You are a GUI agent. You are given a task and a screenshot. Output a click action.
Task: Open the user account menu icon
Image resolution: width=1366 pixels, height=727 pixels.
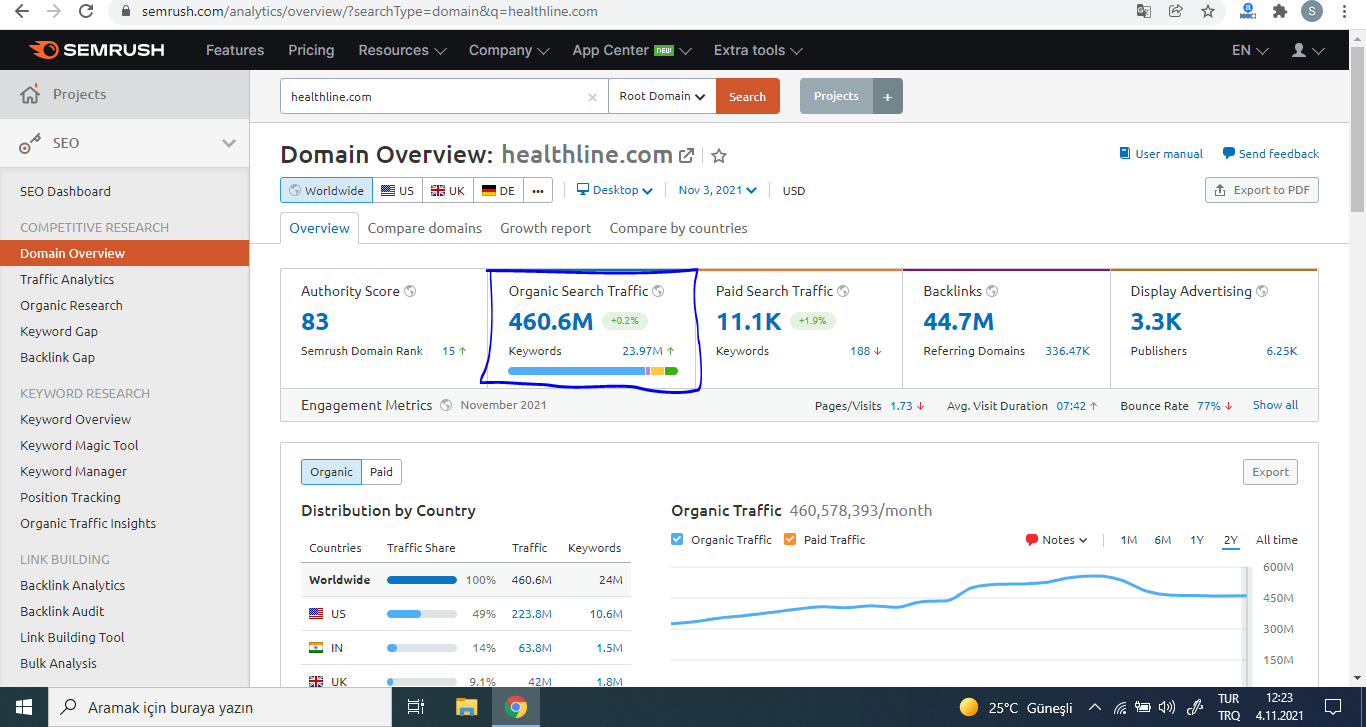[1308, 50]
